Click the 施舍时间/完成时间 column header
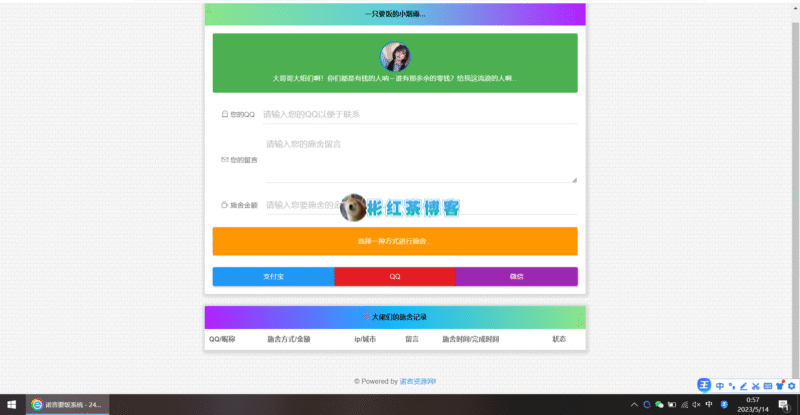800x415 pixels. (x=470, y=339)
